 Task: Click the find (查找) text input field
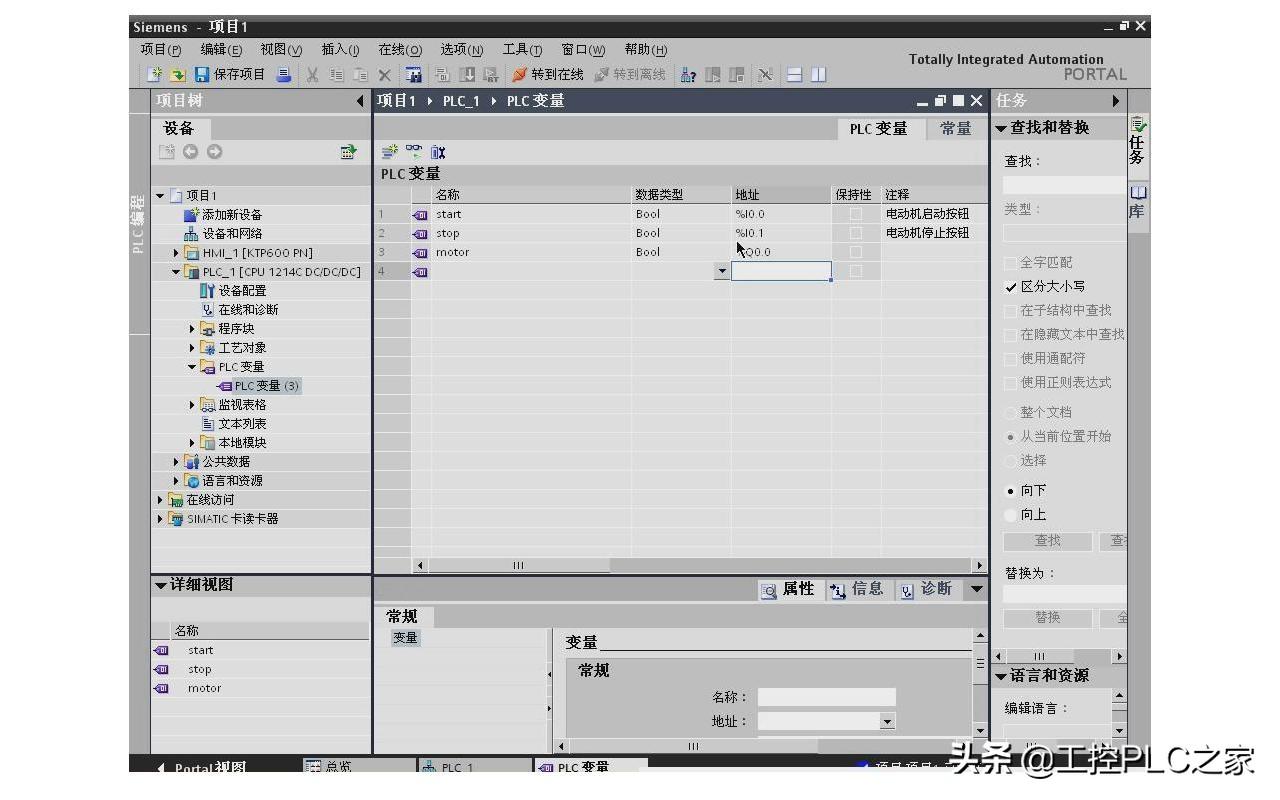coord(1064,185)
